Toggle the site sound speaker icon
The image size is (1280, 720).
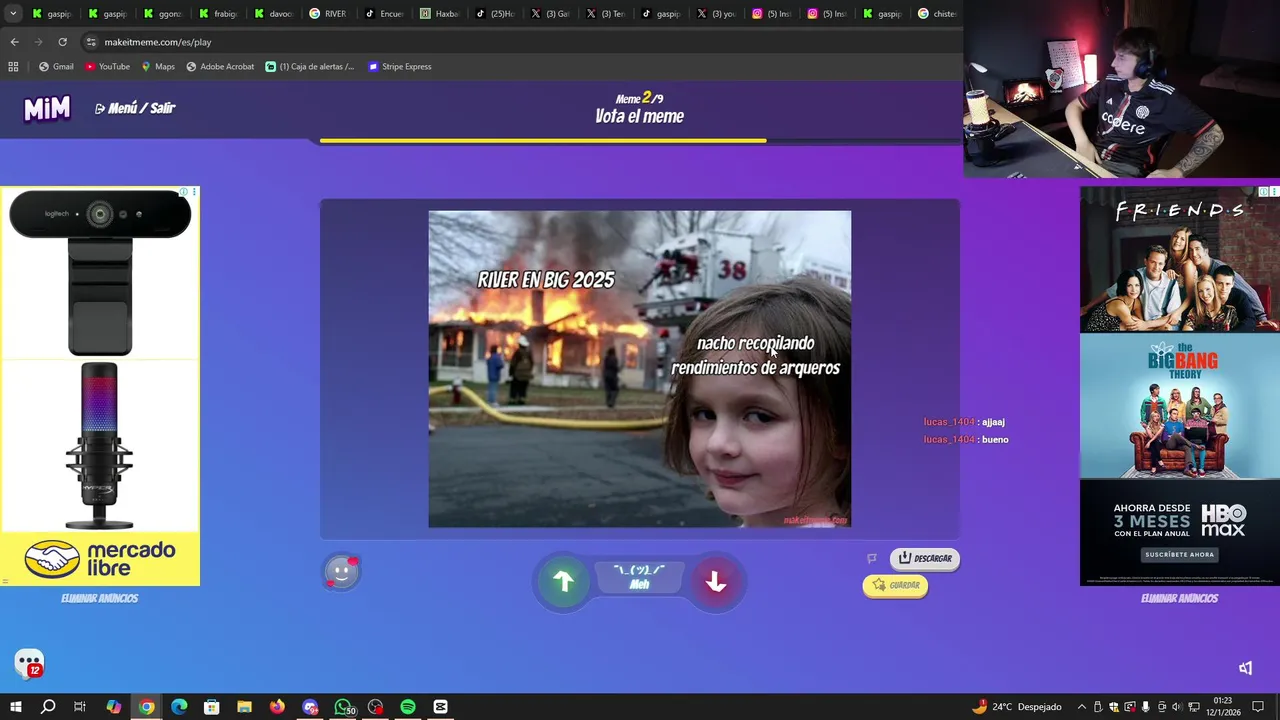pyautogui.click(x=1245, y=668)
